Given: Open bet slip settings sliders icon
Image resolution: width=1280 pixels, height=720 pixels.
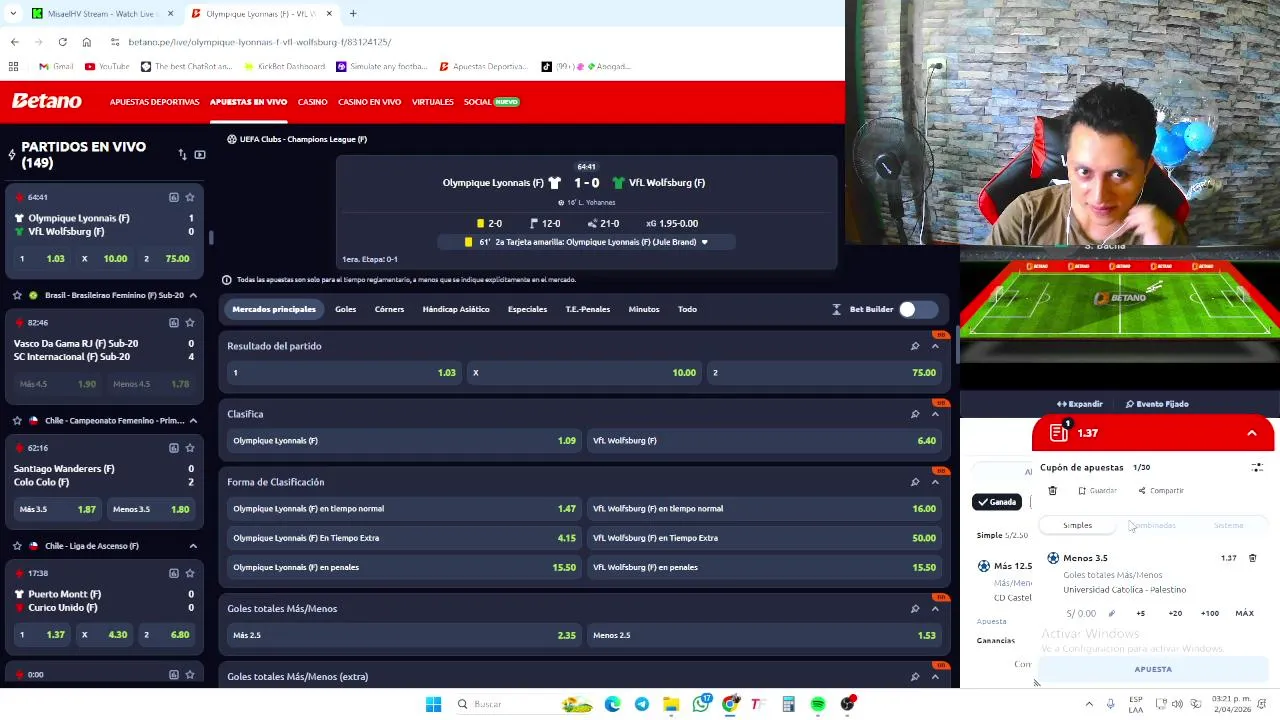Looking at the screenshot, I should coord(1257,467).
